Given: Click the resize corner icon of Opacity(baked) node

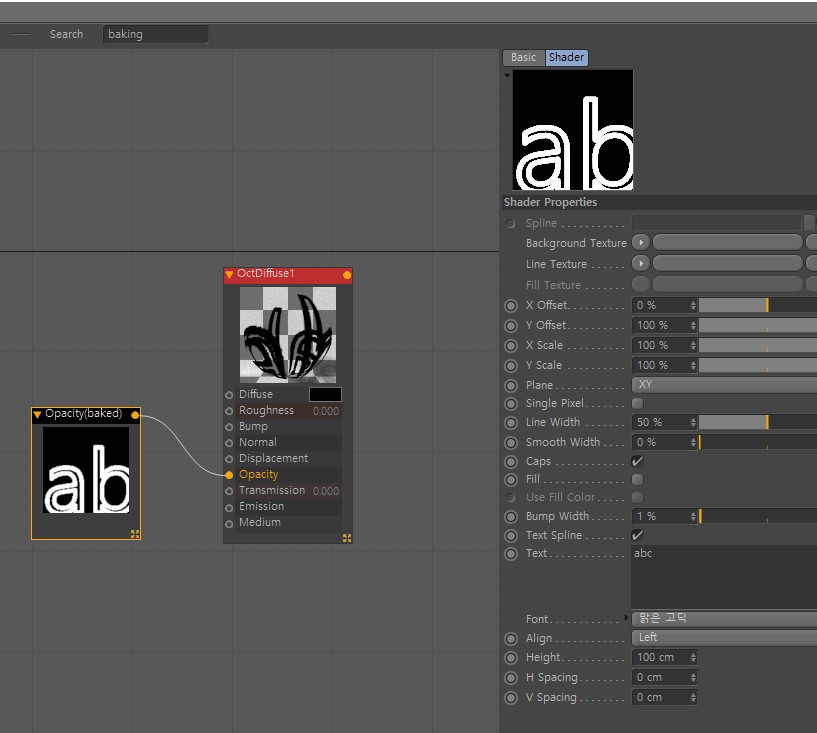Looking at the screenshot, I should [135, 534].
